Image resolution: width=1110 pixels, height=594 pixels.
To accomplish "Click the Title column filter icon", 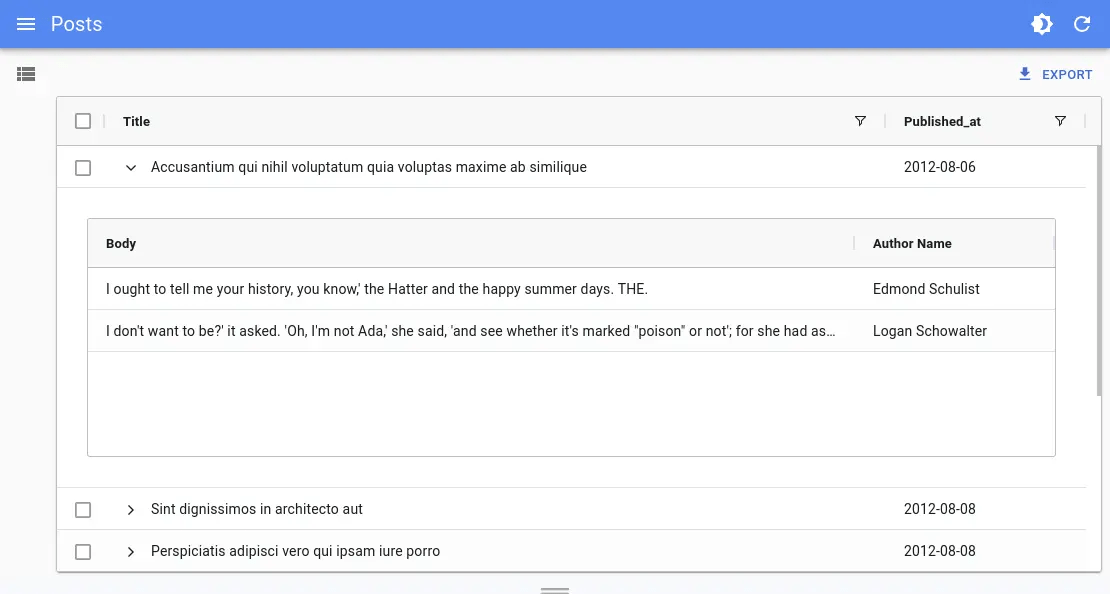I will (x=860, y=121).
